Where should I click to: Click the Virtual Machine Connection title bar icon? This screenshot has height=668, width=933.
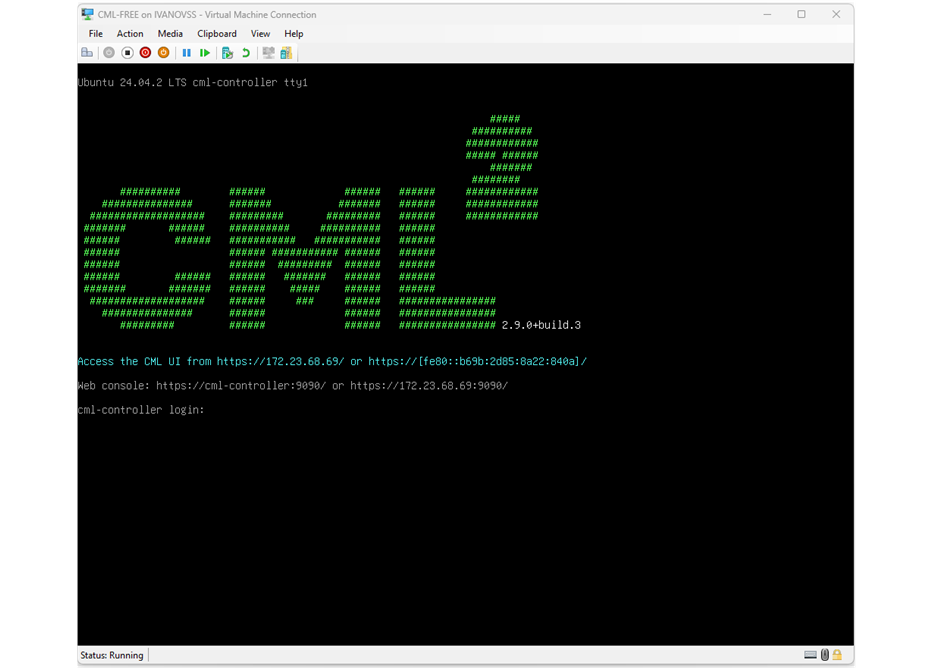87,14
